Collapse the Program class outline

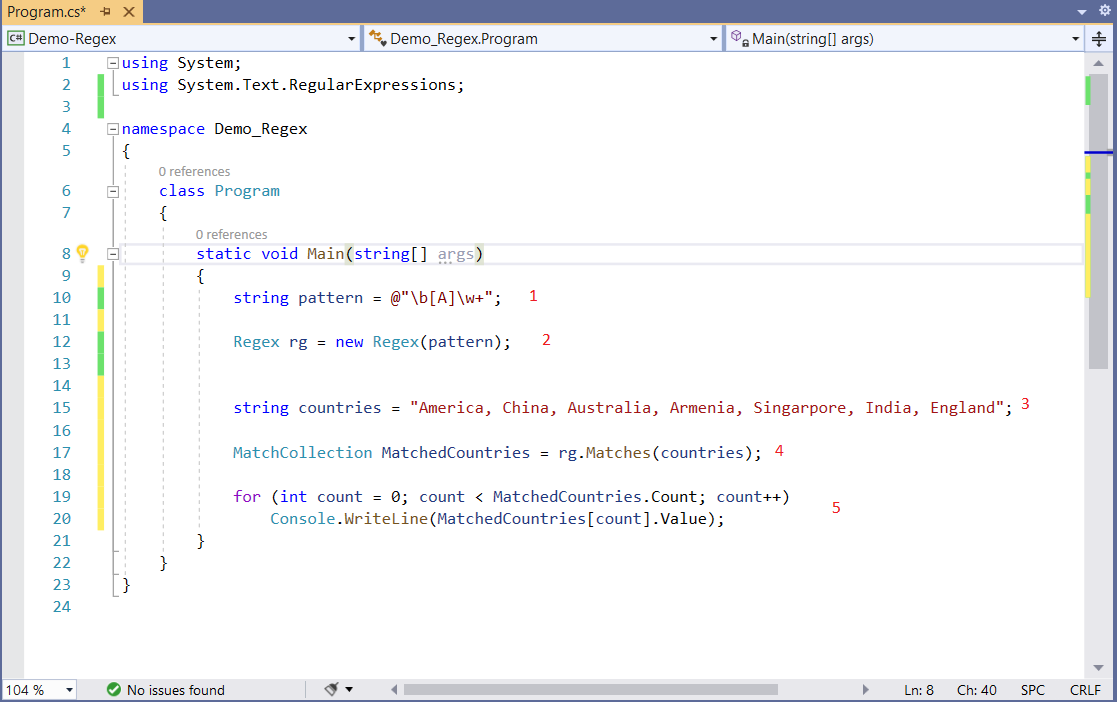point(113,191)
